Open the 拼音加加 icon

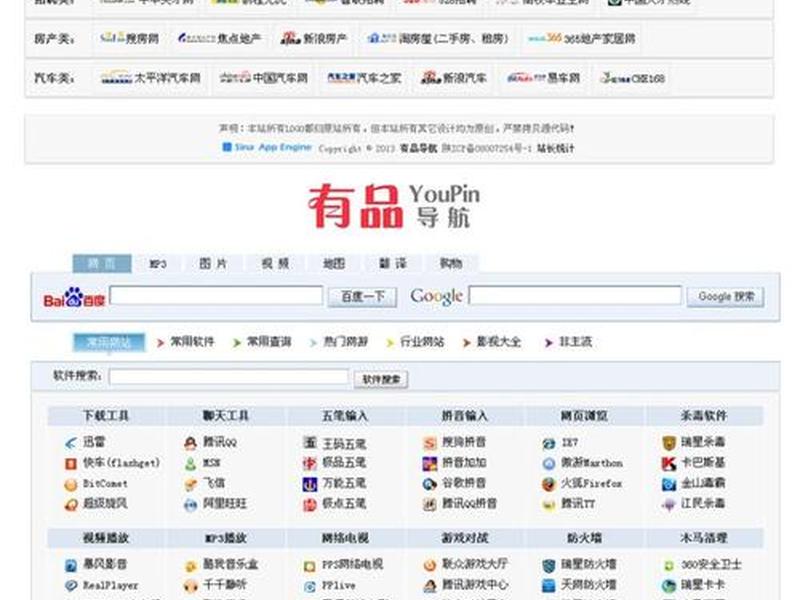coord(430,464)
